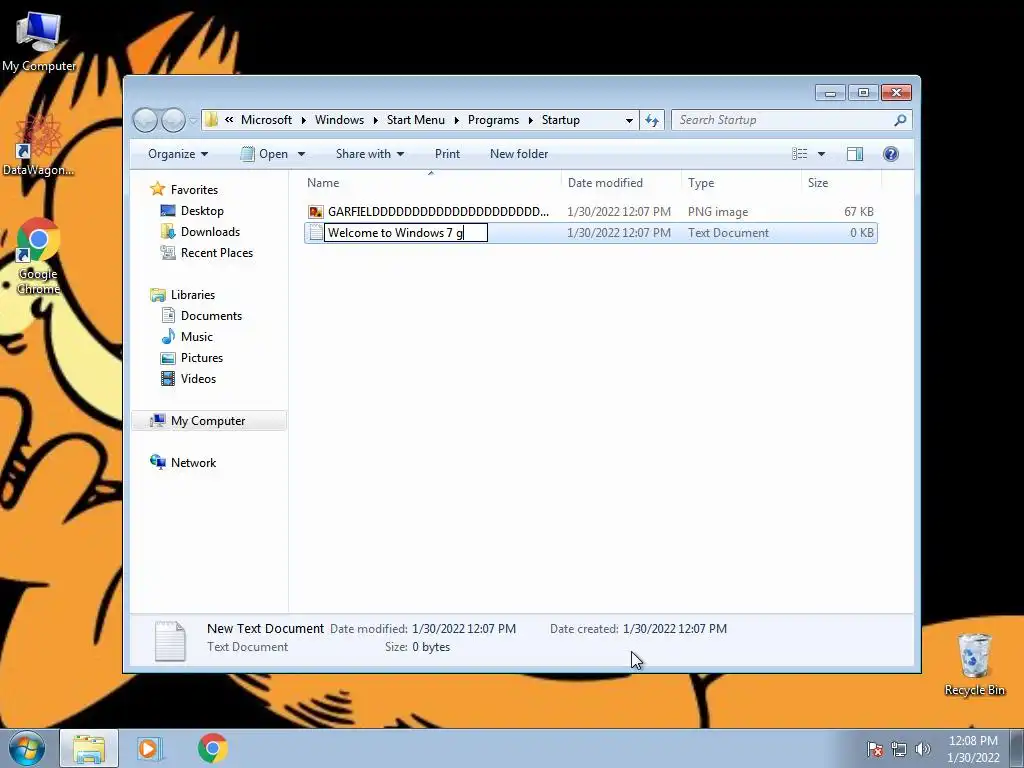Expand arrow after Windows in breadcrumb

pyautogui.click(x=376, y=120)
